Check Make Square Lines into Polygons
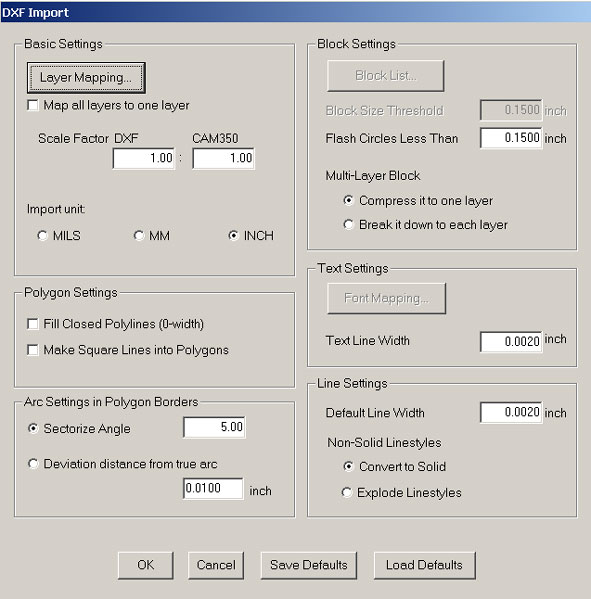Screen dimensions: 591x599 click(x=33, y=350)
